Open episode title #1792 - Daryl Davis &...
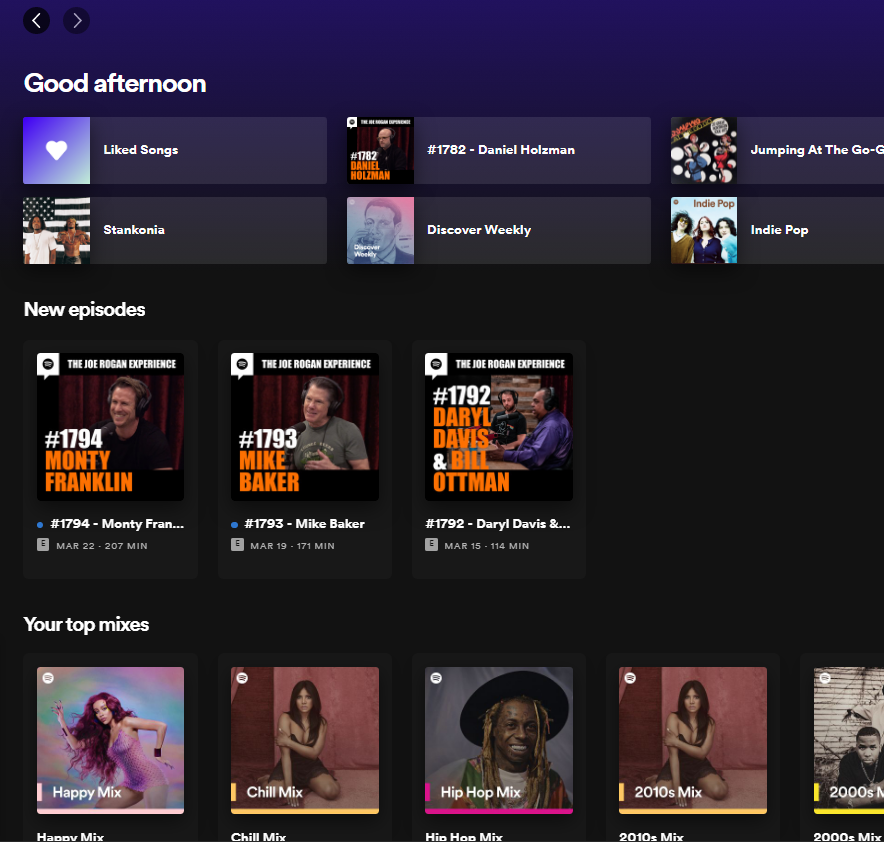 coord(498,524)
